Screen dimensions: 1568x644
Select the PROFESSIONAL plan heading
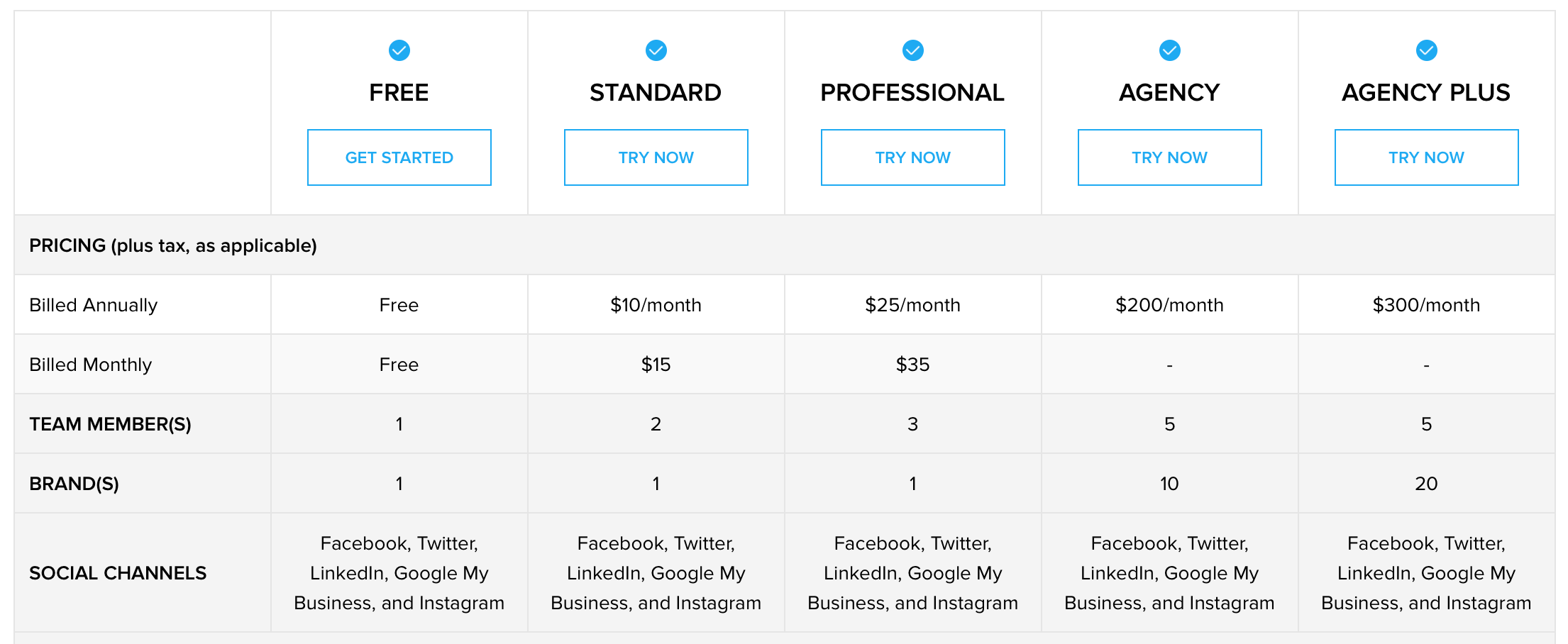tap(912, 93)
